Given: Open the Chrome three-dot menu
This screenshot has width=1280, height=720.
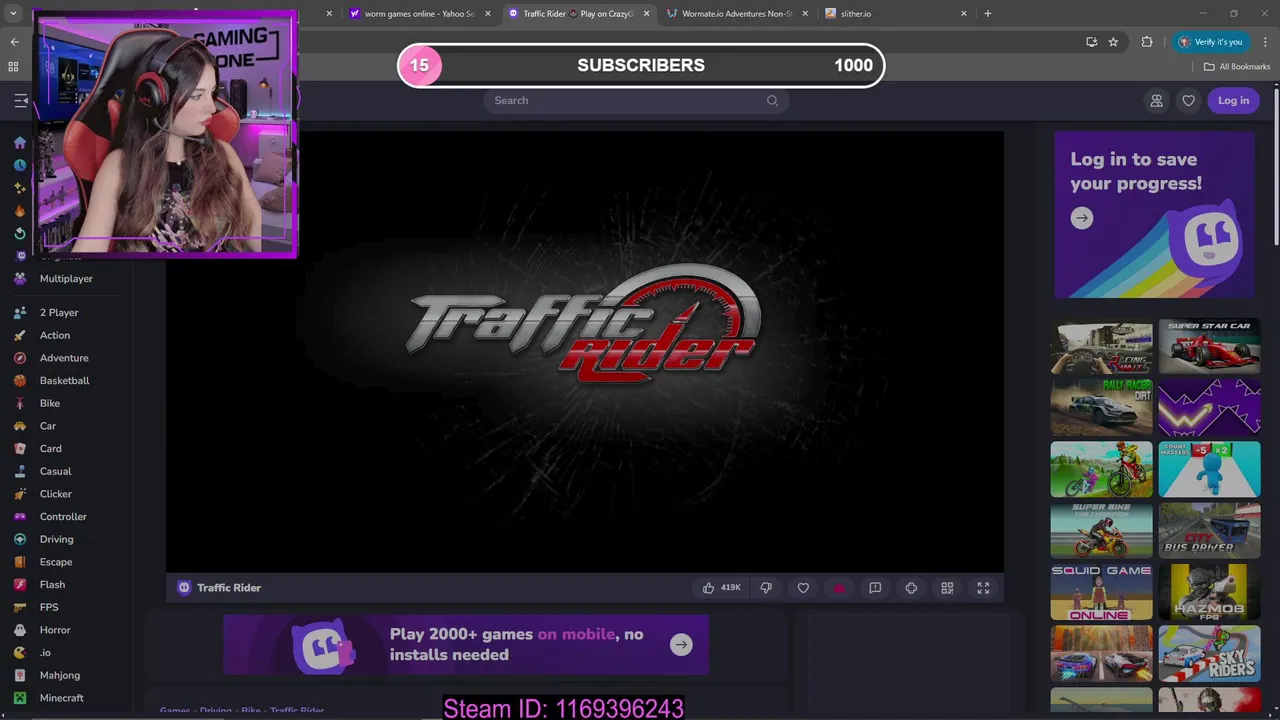Looking at the screenshot, I should [1265, 42].
